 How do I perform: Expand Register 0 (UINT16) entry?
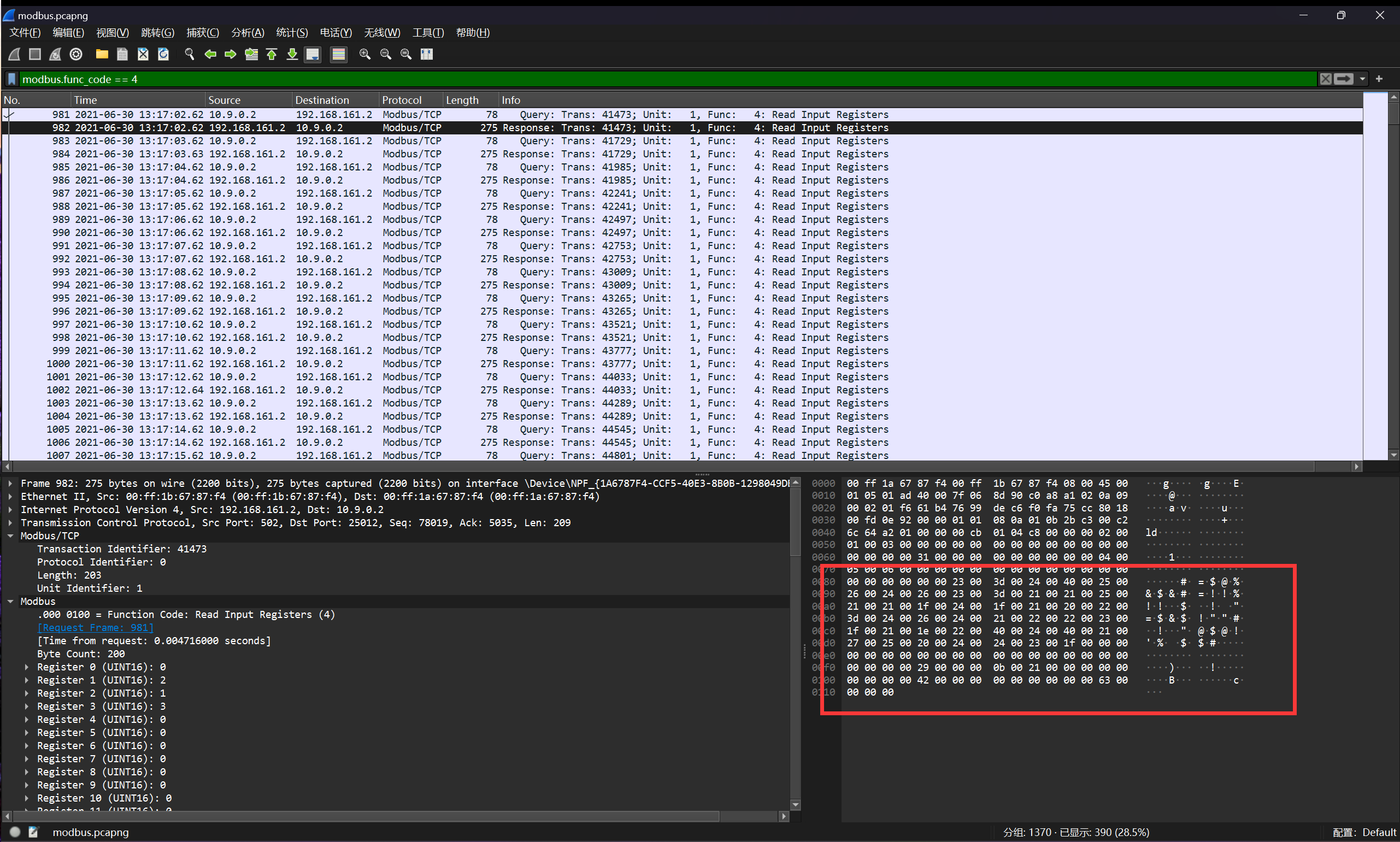tap(27, 667)
